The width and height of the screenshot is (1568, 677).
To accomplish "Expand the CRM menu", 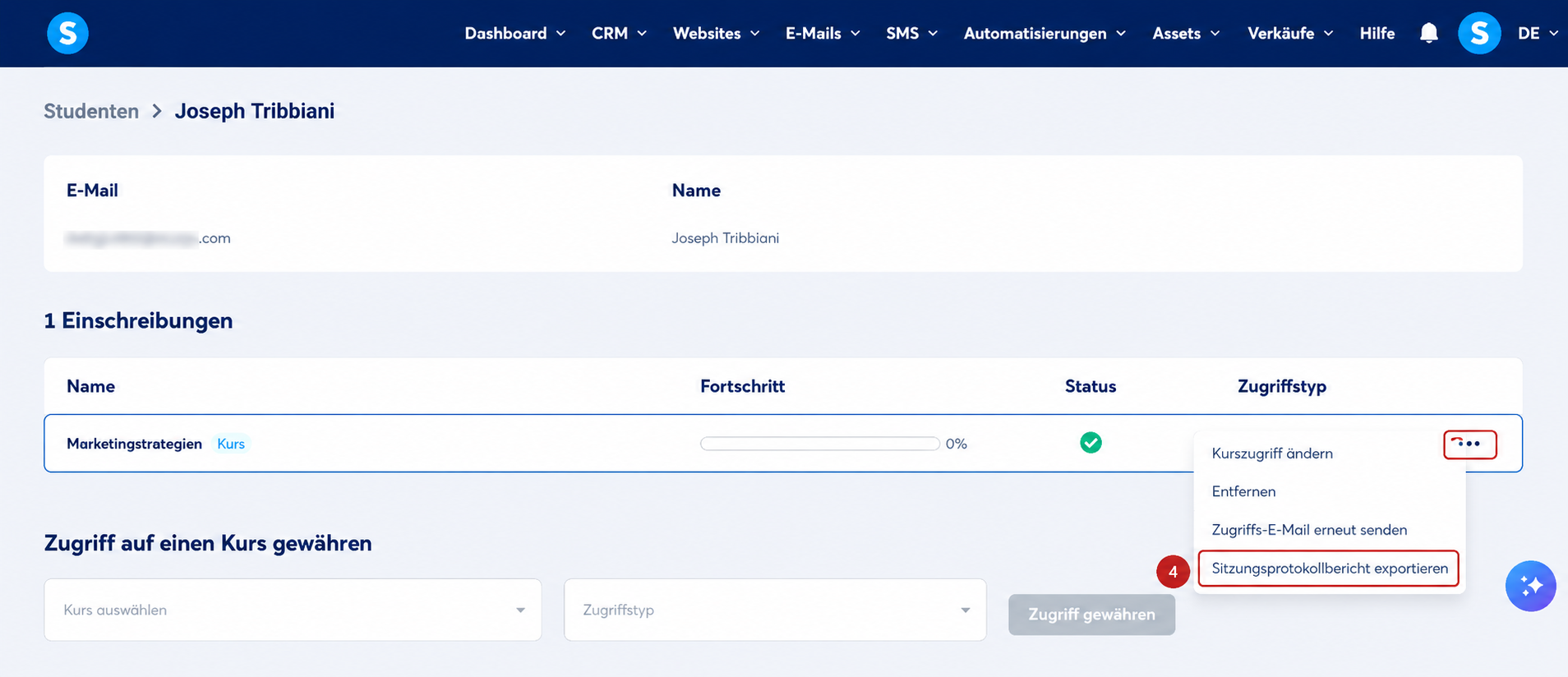I will 620,34.
